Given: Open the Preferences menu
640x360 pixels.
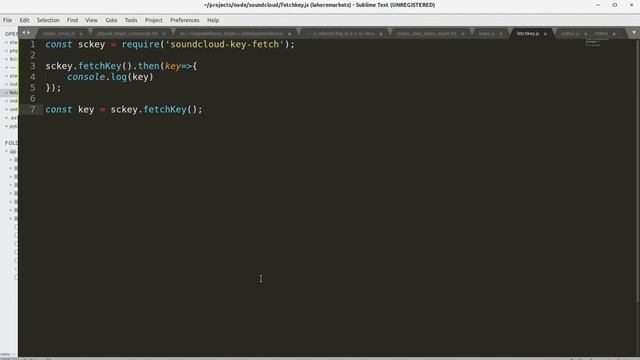Looking at the screenshot, I should point(185,20).
